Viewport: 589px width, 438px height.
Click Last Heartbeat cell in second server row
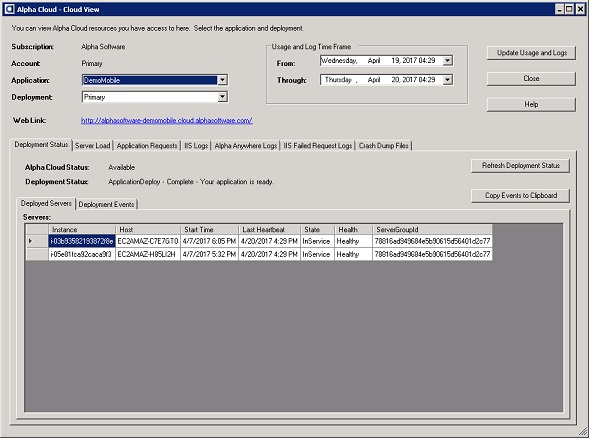coord(270,254)
